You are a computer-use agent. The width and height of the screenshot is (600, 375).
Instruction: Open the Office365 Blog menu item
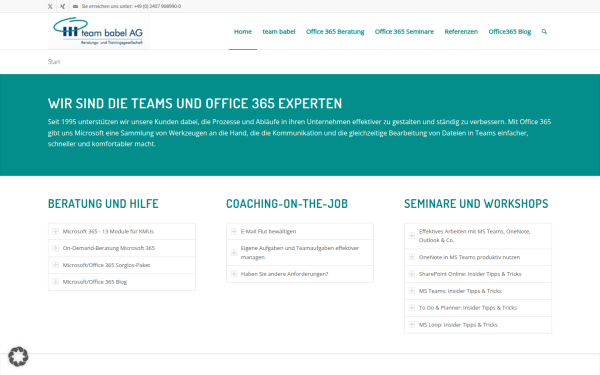[510, 32]
